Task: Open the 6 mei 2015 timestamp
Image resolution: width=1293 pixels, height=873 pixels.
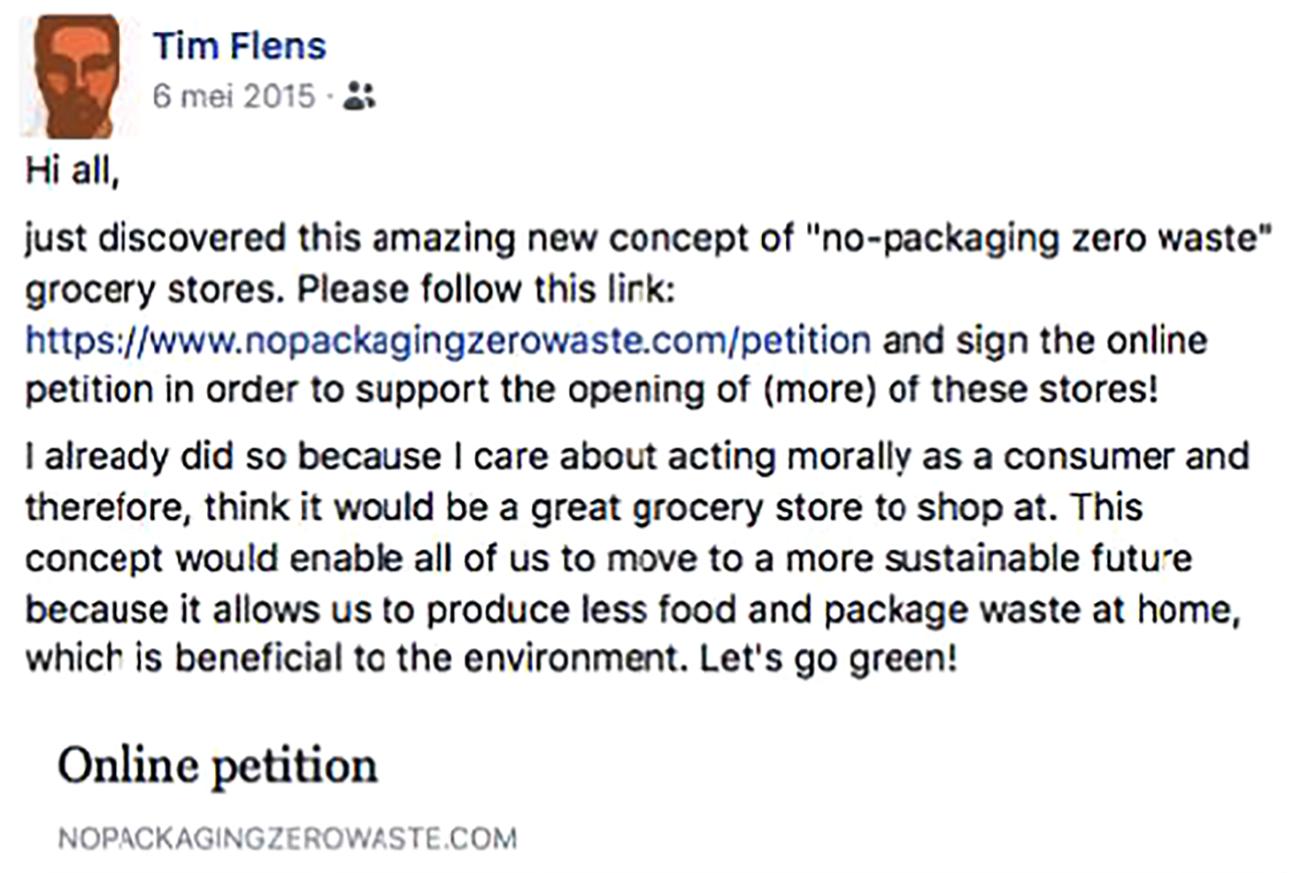Action: pos(233,97)
